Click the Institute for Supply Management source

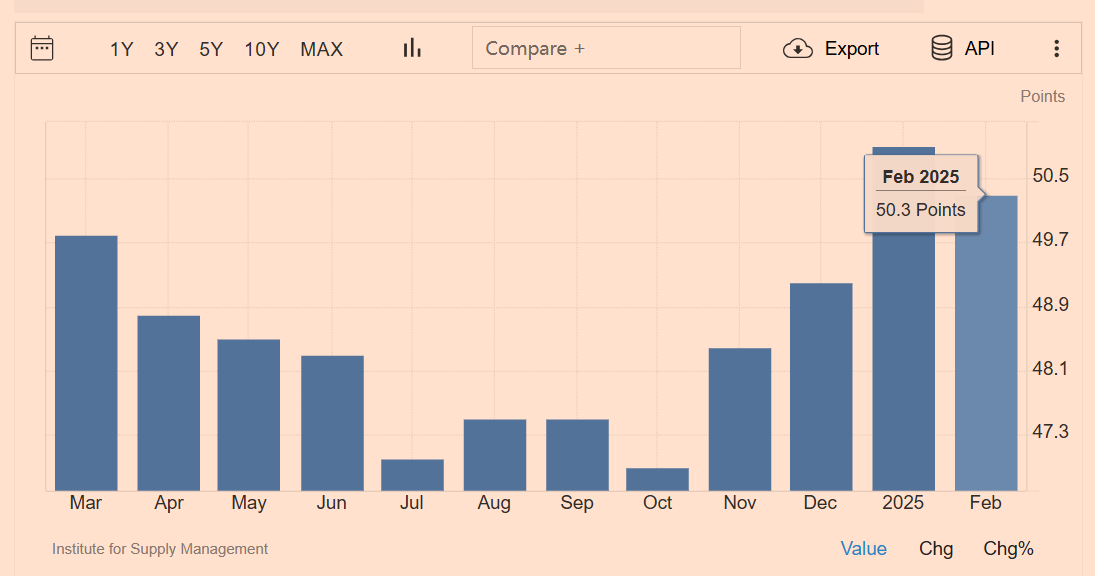160,549
